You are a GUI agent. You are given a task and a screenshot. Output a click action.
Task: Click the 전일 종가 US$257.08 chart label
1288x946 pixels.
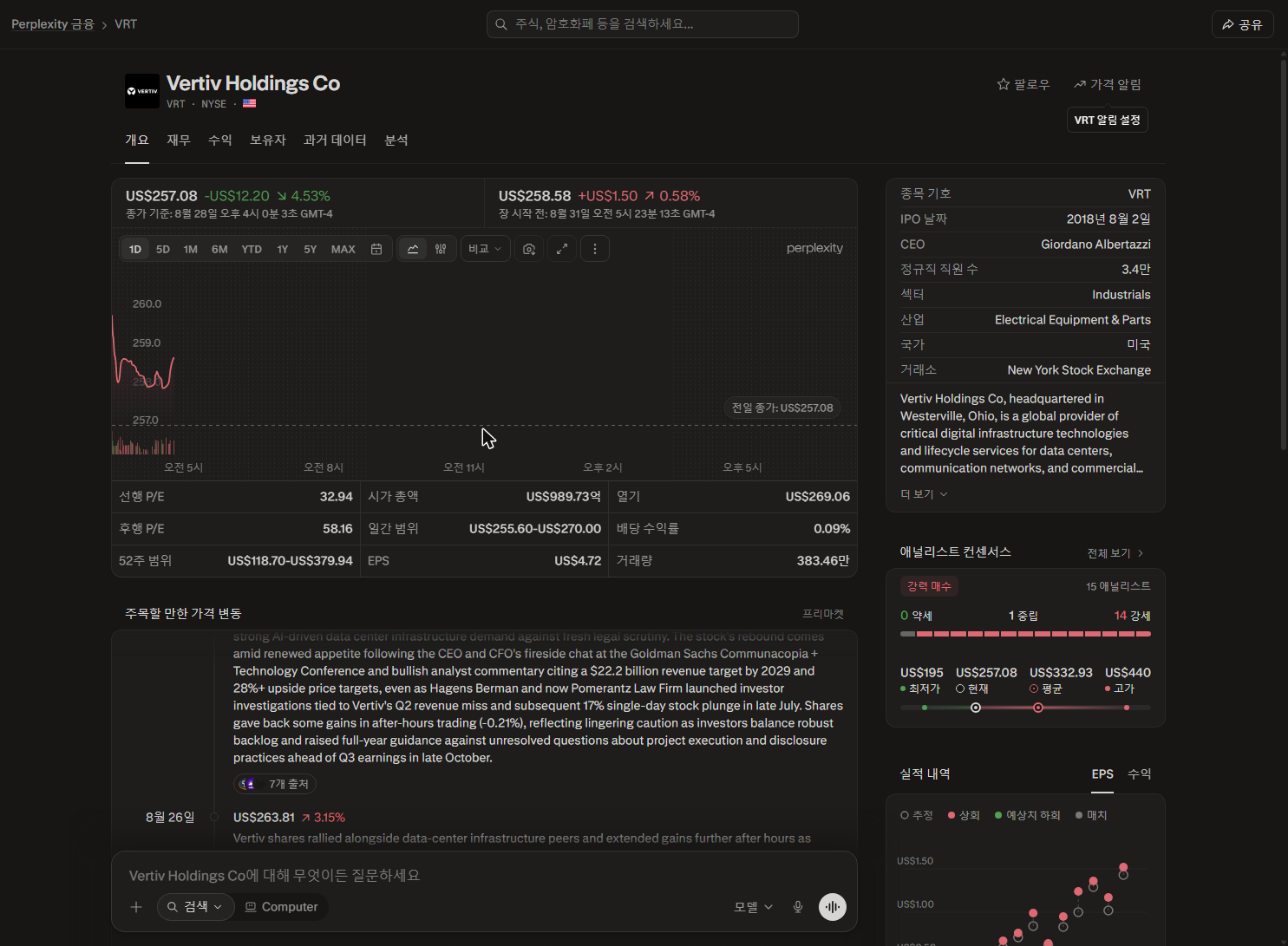click(782, 408)
